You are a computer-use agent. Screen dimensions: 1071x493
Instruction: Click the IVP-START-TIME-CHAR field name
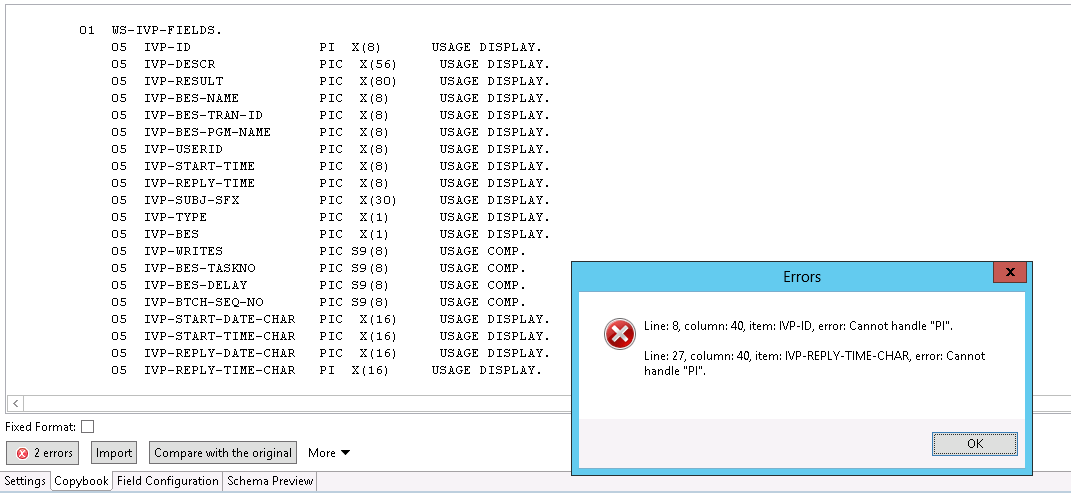click(219, 337)
